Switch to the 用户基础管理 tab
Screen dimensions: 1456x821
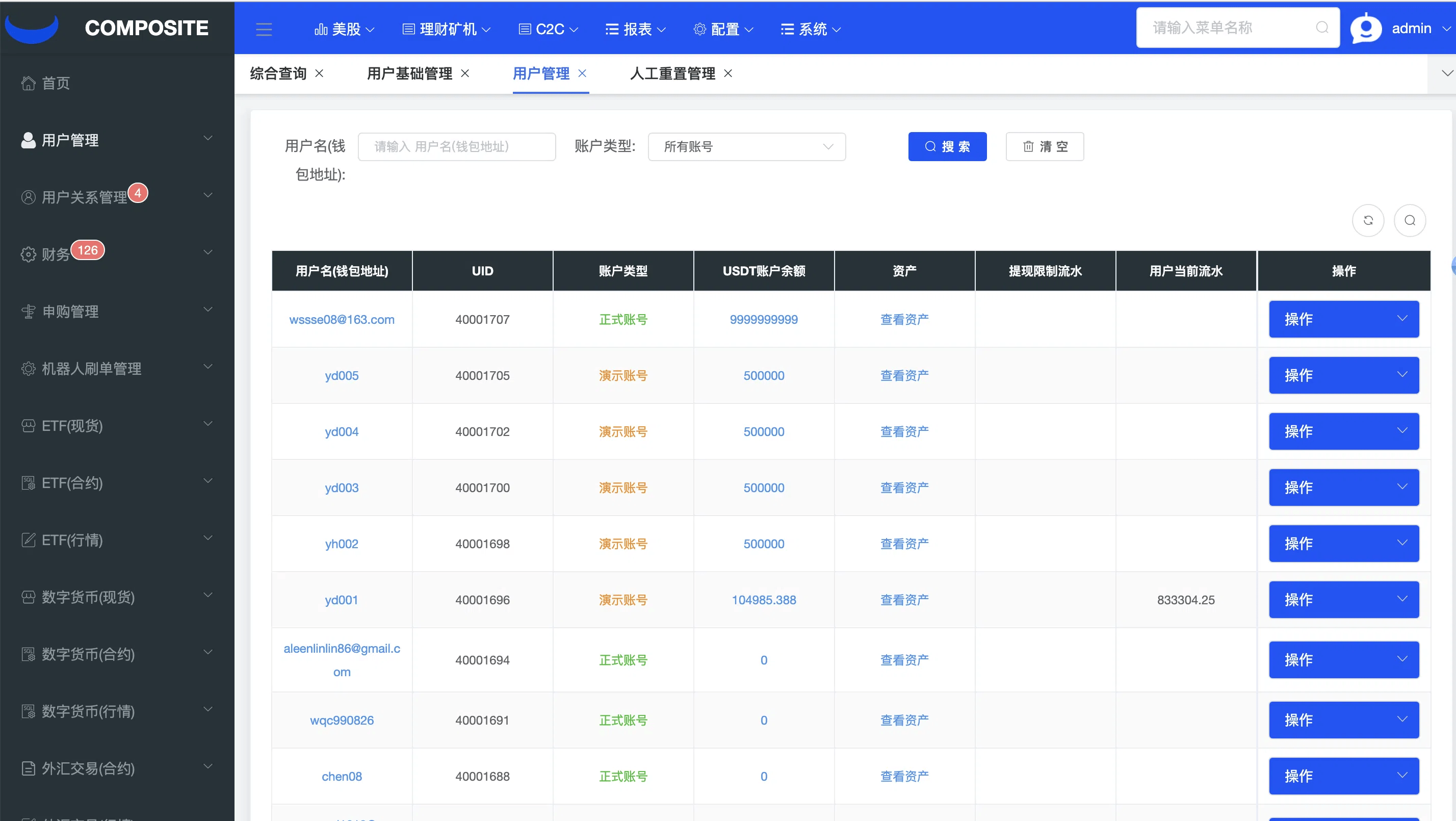coord(409,73)
